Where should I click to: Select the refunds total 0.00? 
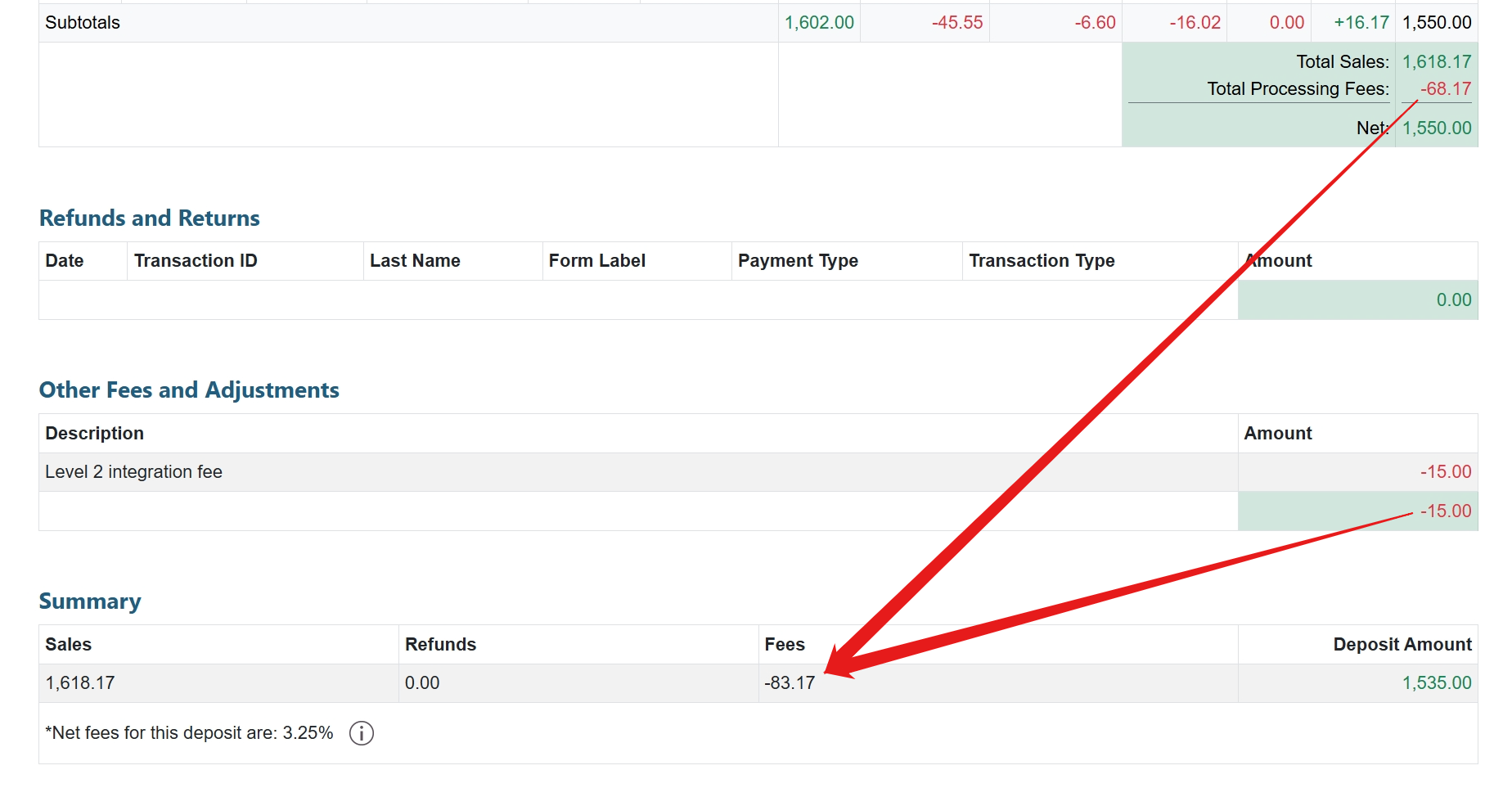[1454, 300]
